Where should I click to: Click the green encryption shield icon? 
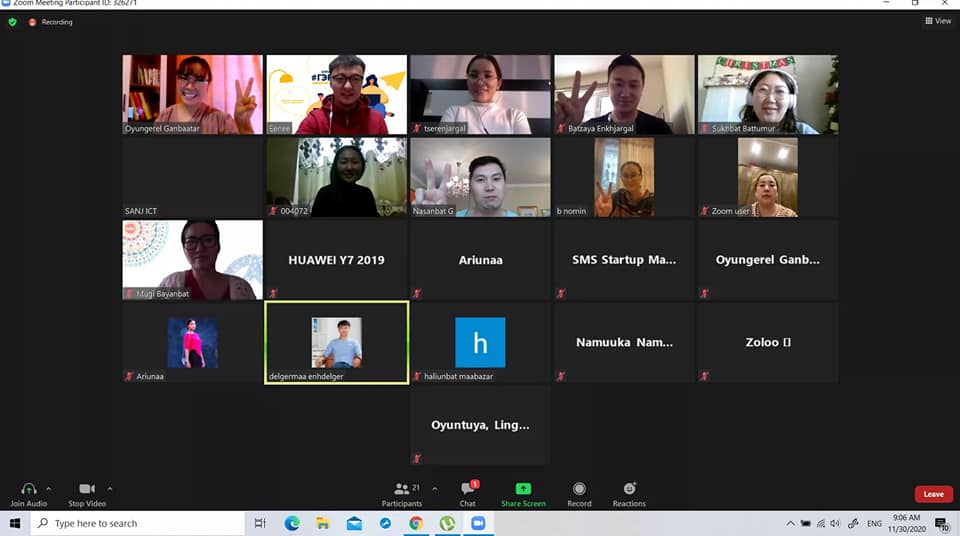pos(12,22)
